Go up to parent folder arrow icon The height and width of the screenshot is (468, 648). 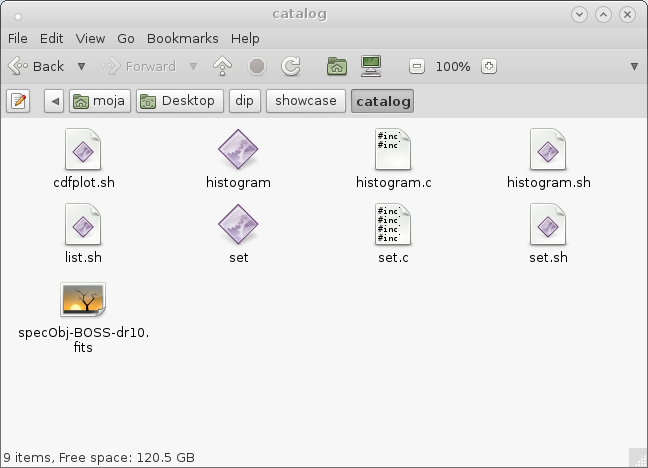coord(222,66)
